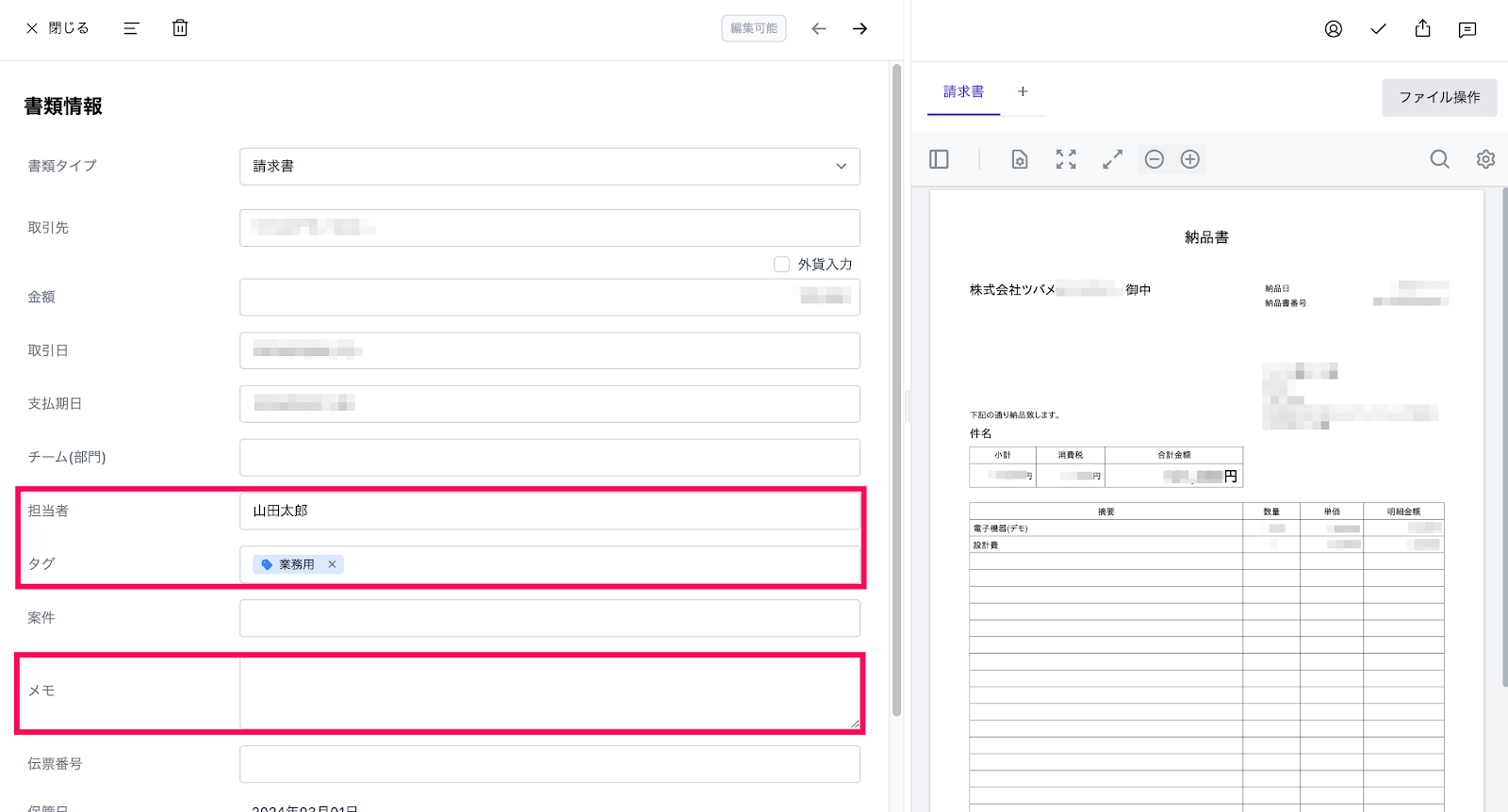Click the 合計金額 header cell in document
This screenshot has width=1508, height=812.
(x=1173, y=455)
